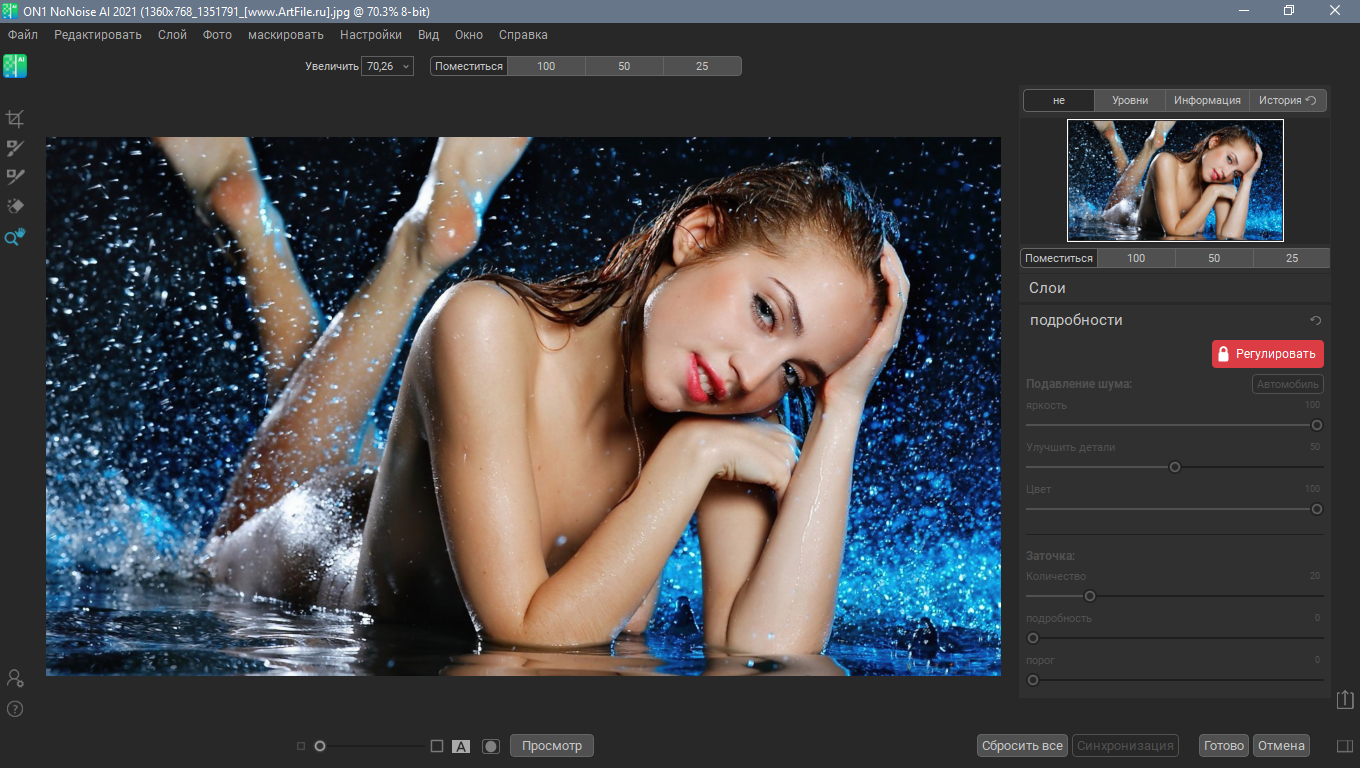Select the Crop tool

(15, 119)
